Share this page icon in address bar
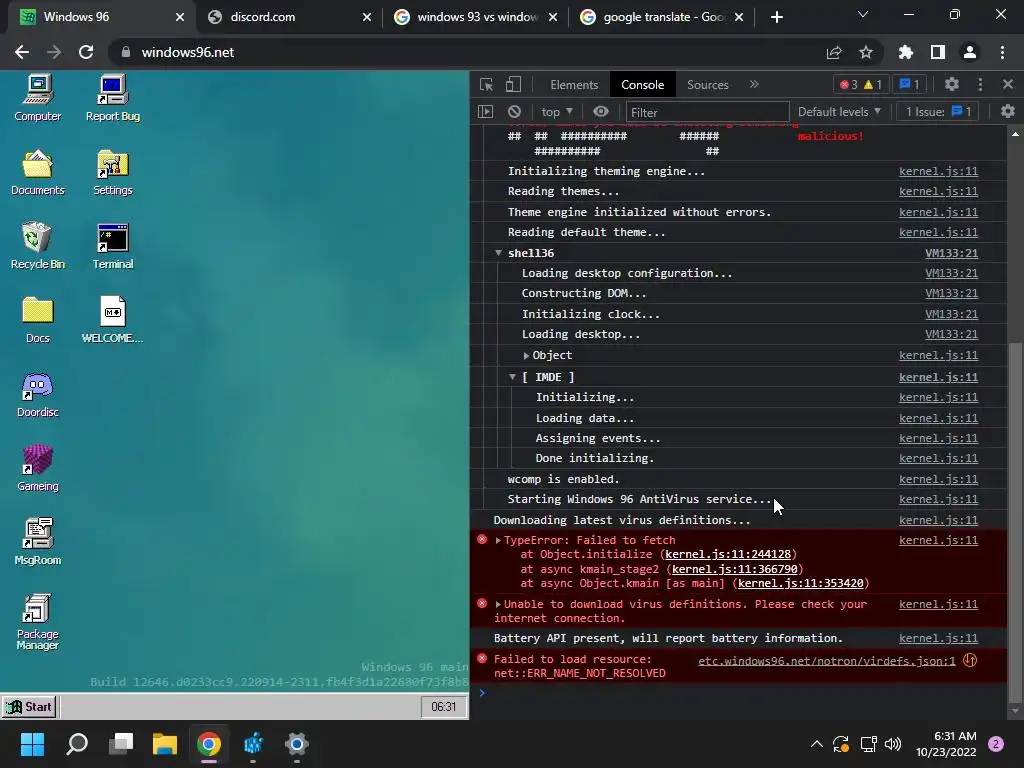The image size is (1024, 768). pyautogui.click(x=834, y=52)
